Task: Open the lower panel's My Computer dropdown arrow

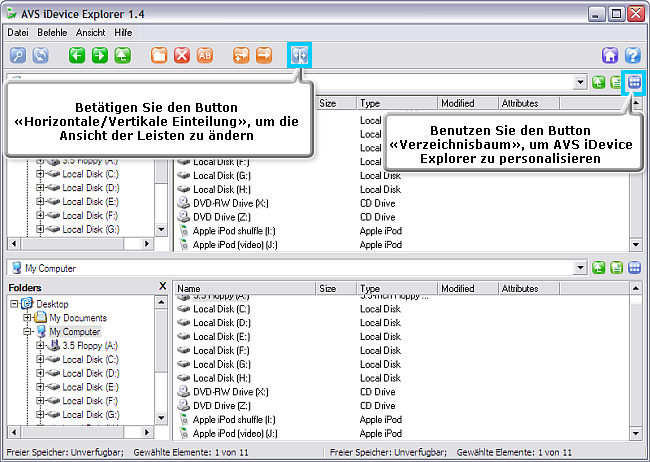Action: pyautogui.click(x=580, y=268)
